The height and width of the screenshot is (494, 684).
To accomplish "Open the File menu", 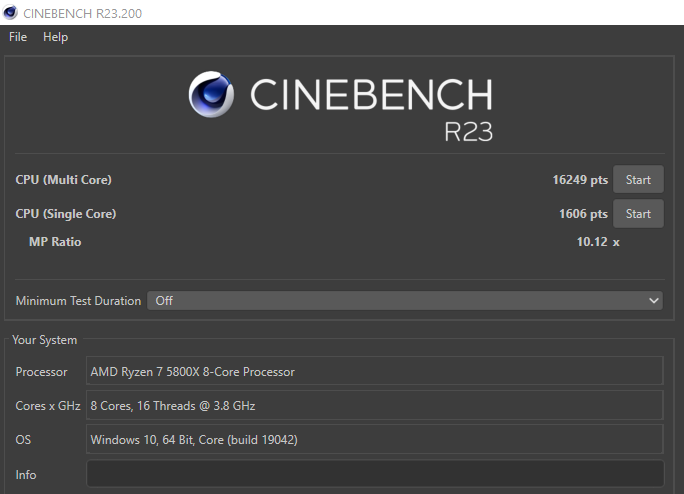I will (x=18, y=37).
